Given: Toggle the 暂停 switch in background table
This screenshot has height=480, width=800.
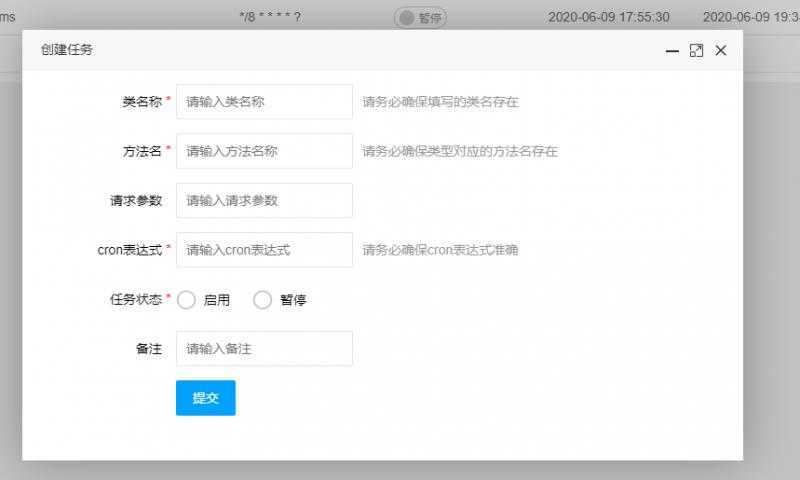Looking at the screenshot, I should (x=420, y=18).
